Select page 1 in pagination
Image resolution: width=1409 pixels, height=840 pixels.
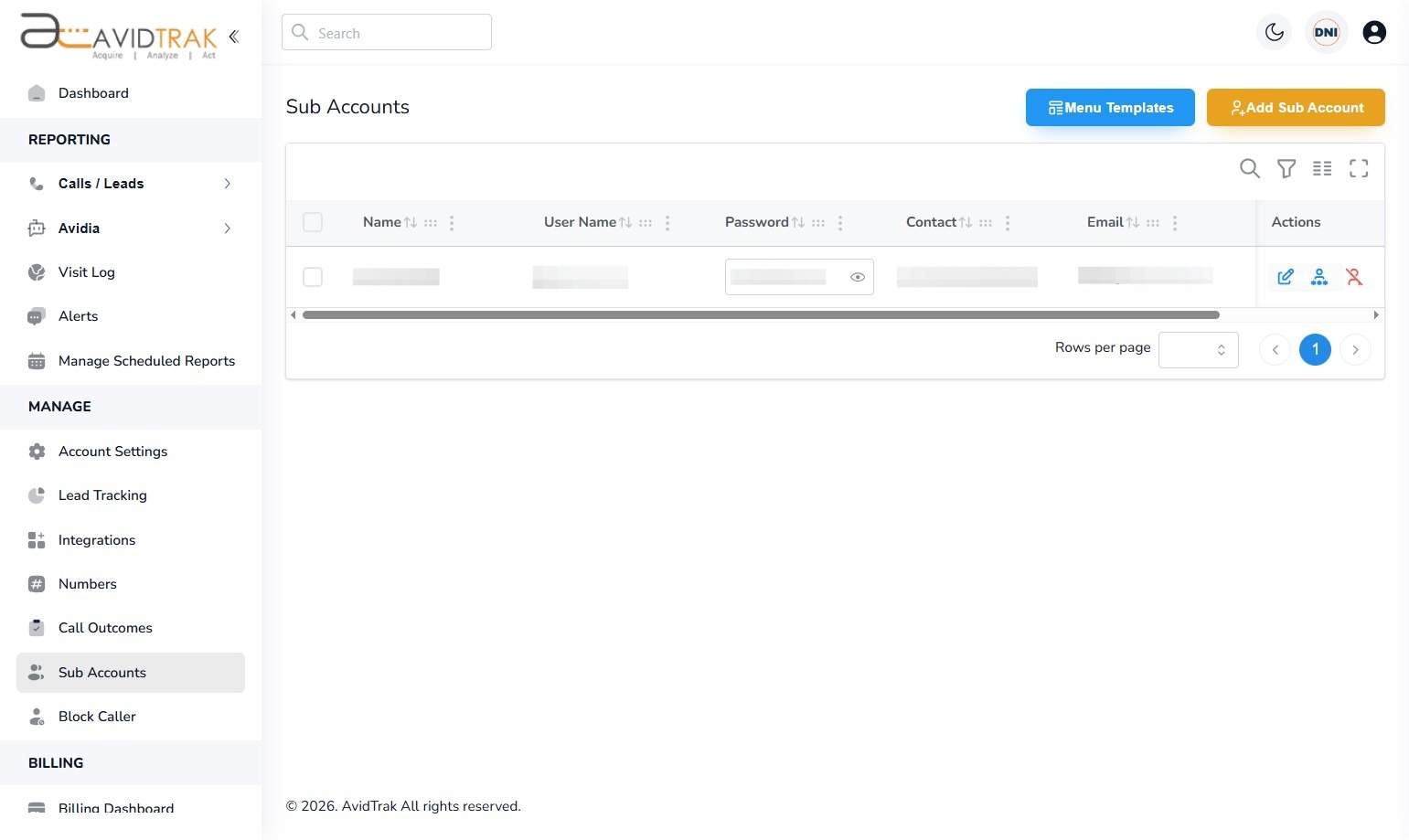pos(1315,350)
